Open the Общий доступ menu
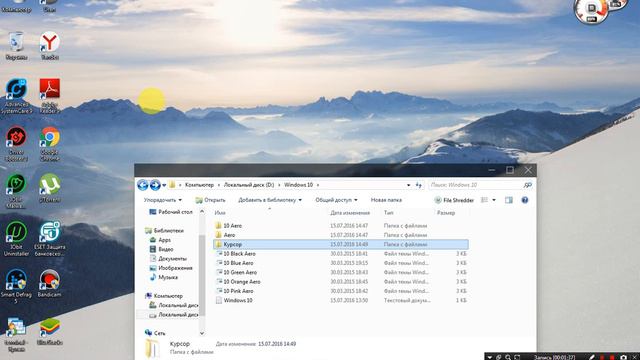The height and width of the screenshot is (360, 640). point(336,200)
